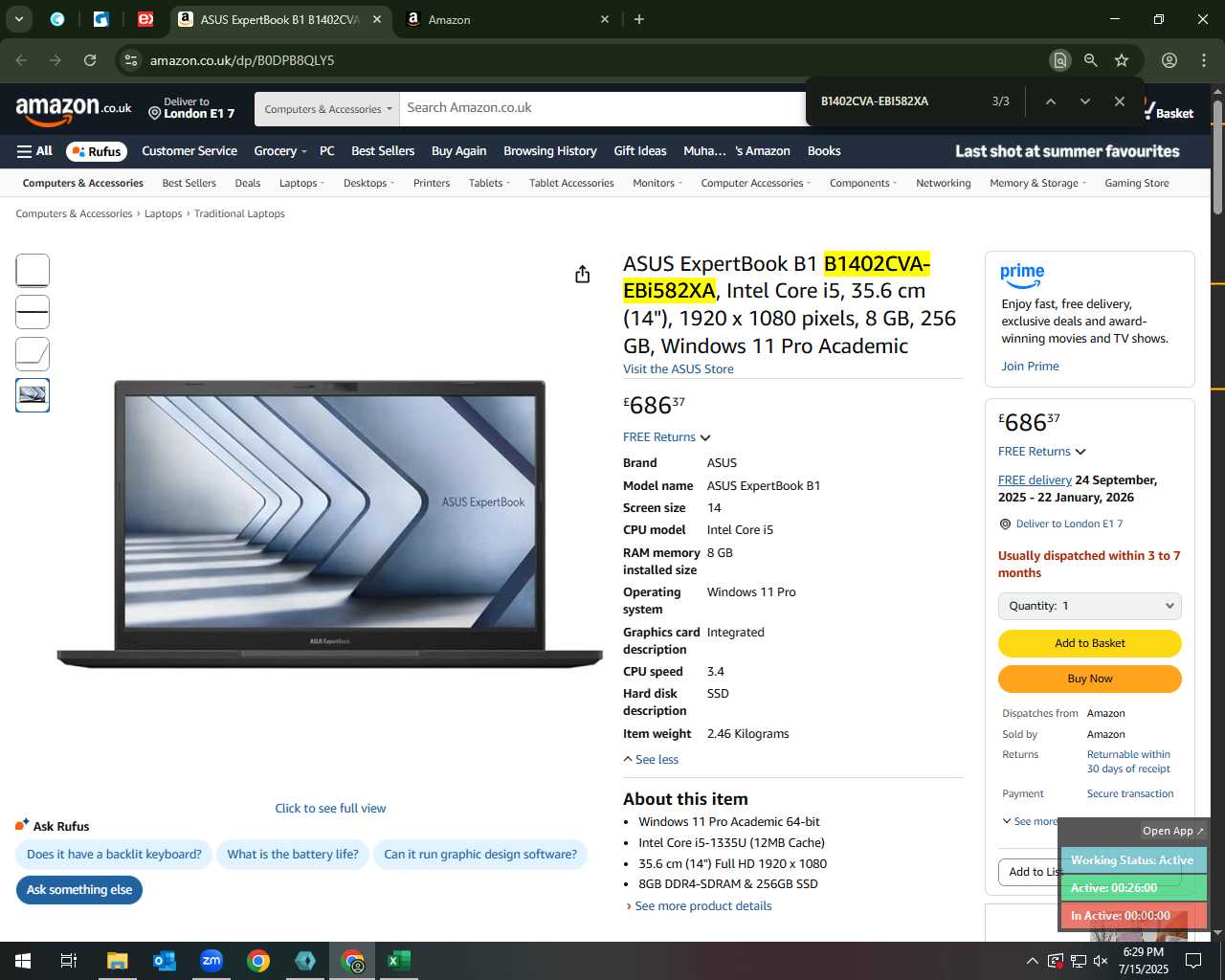Image resolution: width=1225 pixels, height=980 pixels.
Task: Open Computers & Accessories search category dropdown
Action: [x=327, y=109]
